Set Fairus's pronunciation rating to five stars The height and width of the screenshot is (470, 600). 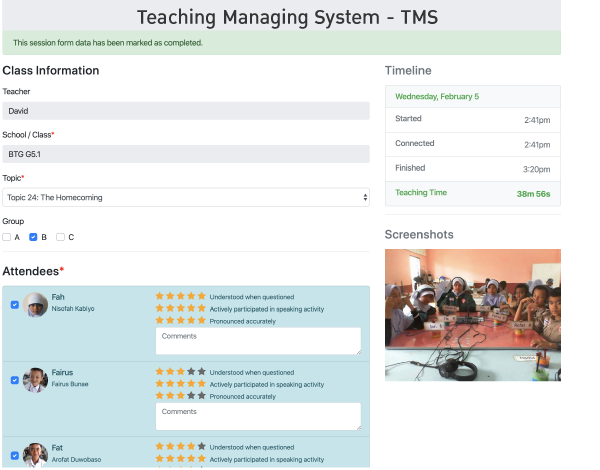pyautogui.click(x=202, y=396)
